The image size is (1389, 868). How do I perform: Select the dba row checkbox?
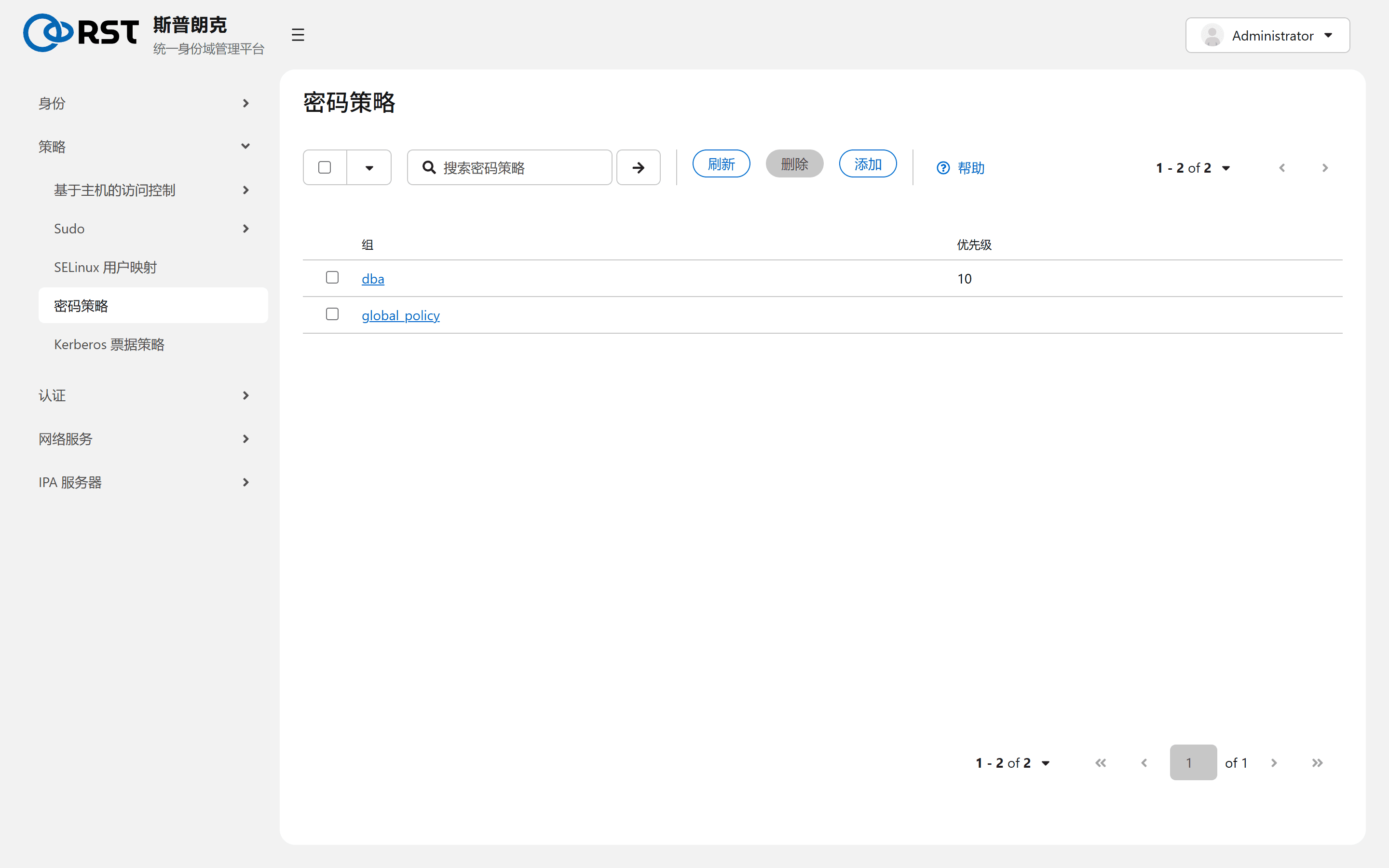click(332, 277)
